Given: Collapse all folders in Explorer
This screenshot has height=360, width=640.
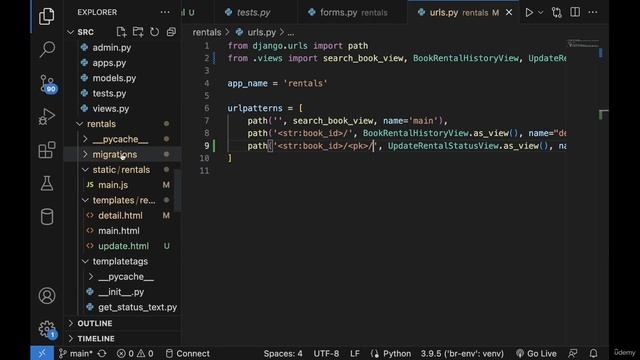Looking at the screenshot, I should 171,32.
